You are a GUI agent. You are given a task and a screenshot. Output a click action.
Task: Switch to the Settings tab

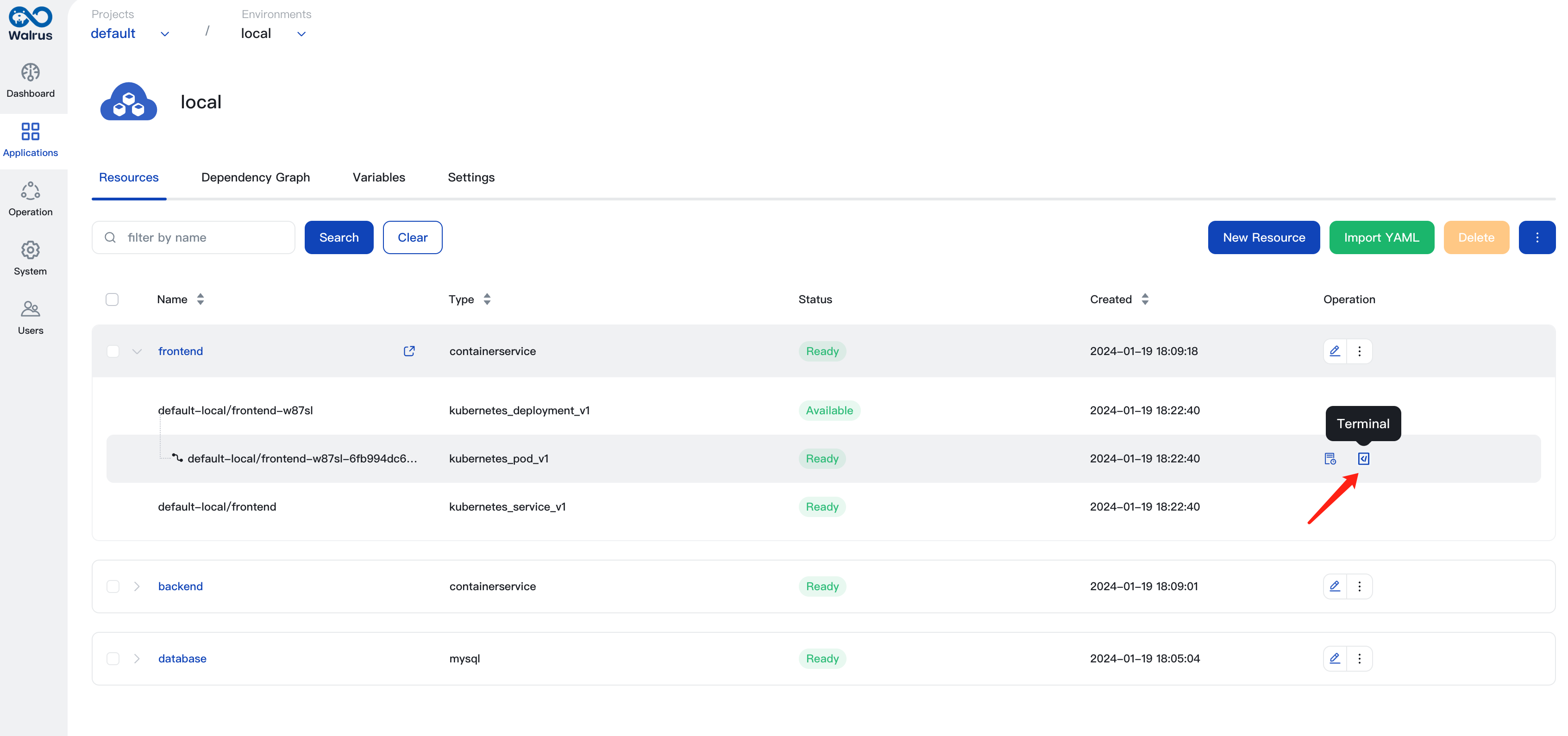point(471,177)
